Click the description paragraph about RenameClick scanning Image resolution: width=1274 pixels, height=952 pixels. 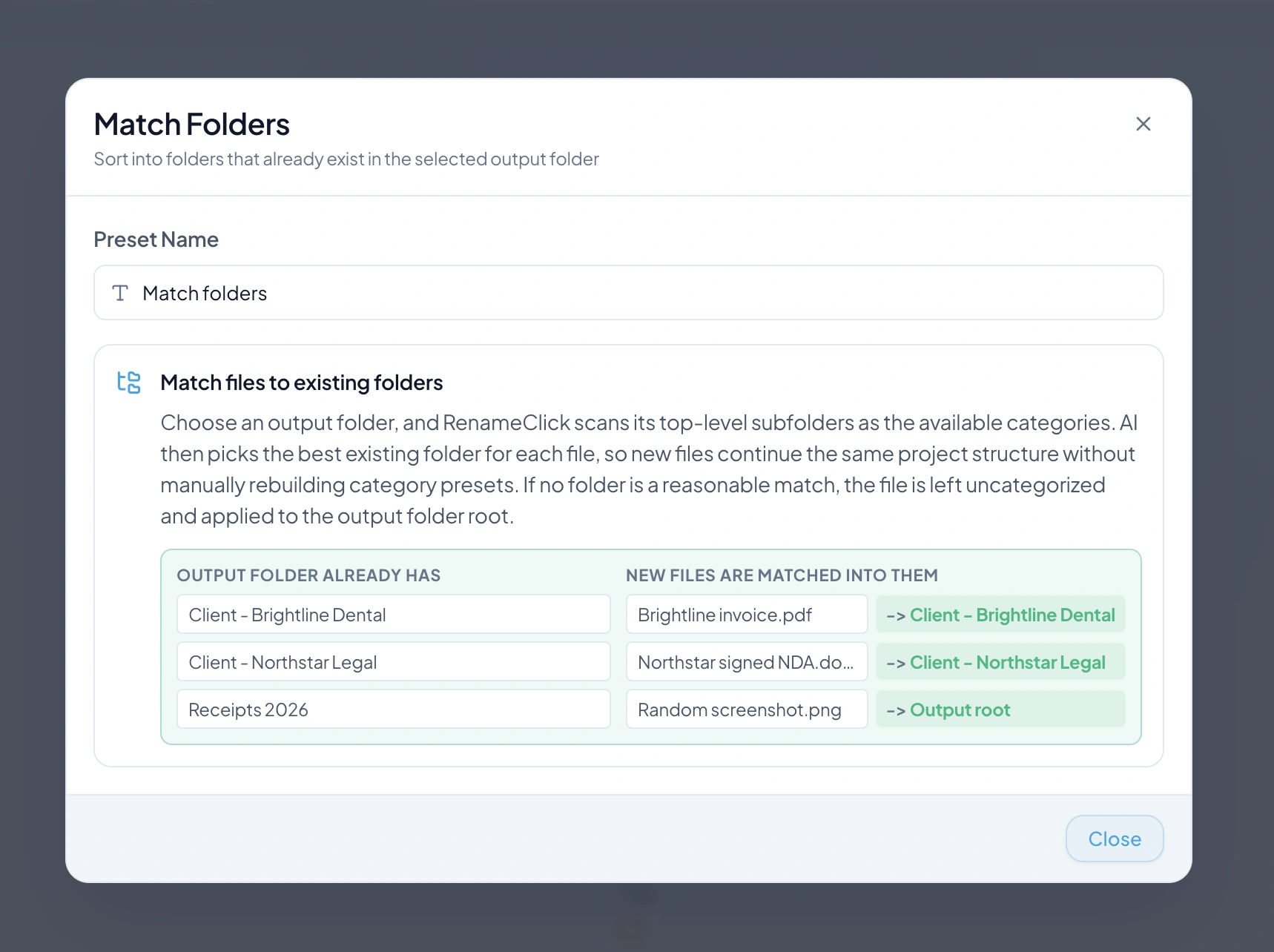[649, 469]
